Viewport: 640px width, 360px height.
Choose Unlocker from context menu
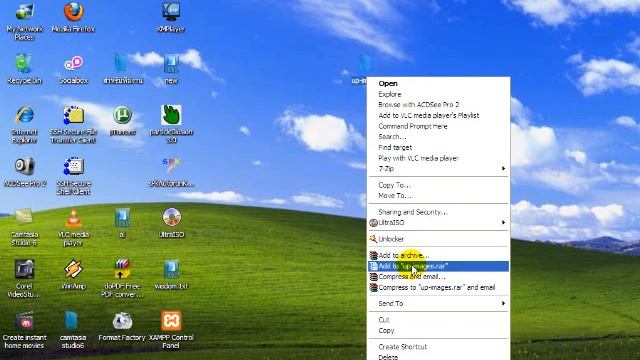[439, 239]
